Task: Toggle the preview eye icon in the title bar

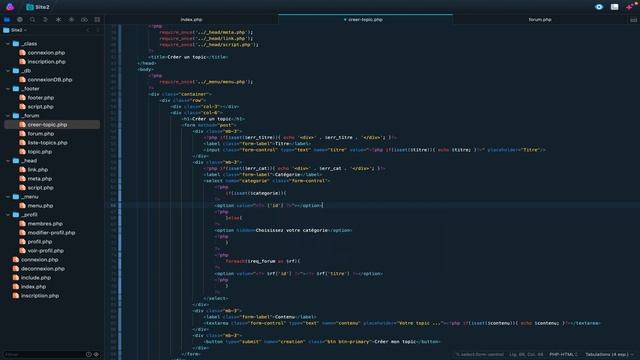Action: pyautogui.click(x=599, y=7)
